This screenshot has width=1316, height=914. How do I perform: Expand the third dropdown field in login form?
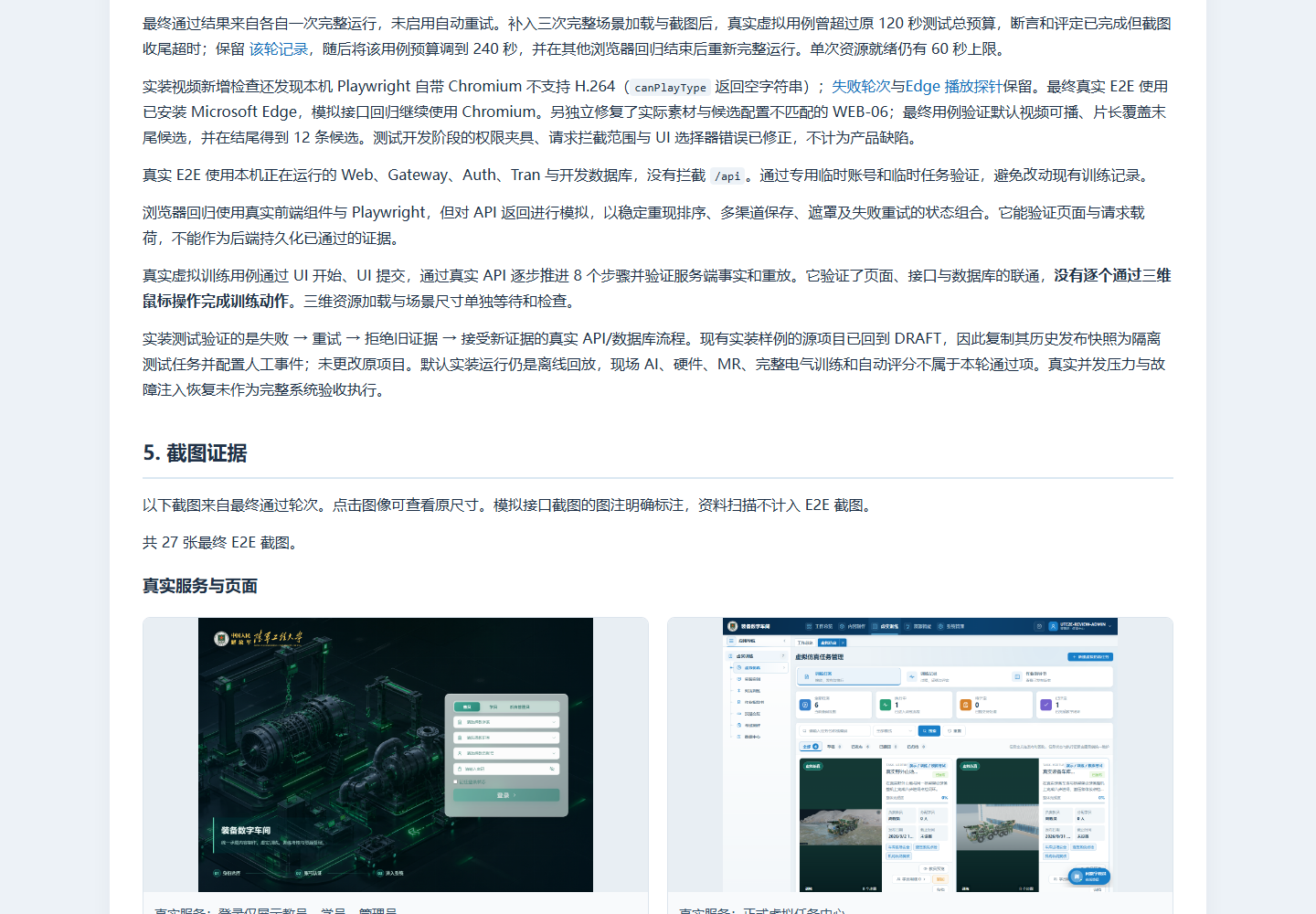coord(506,753)
